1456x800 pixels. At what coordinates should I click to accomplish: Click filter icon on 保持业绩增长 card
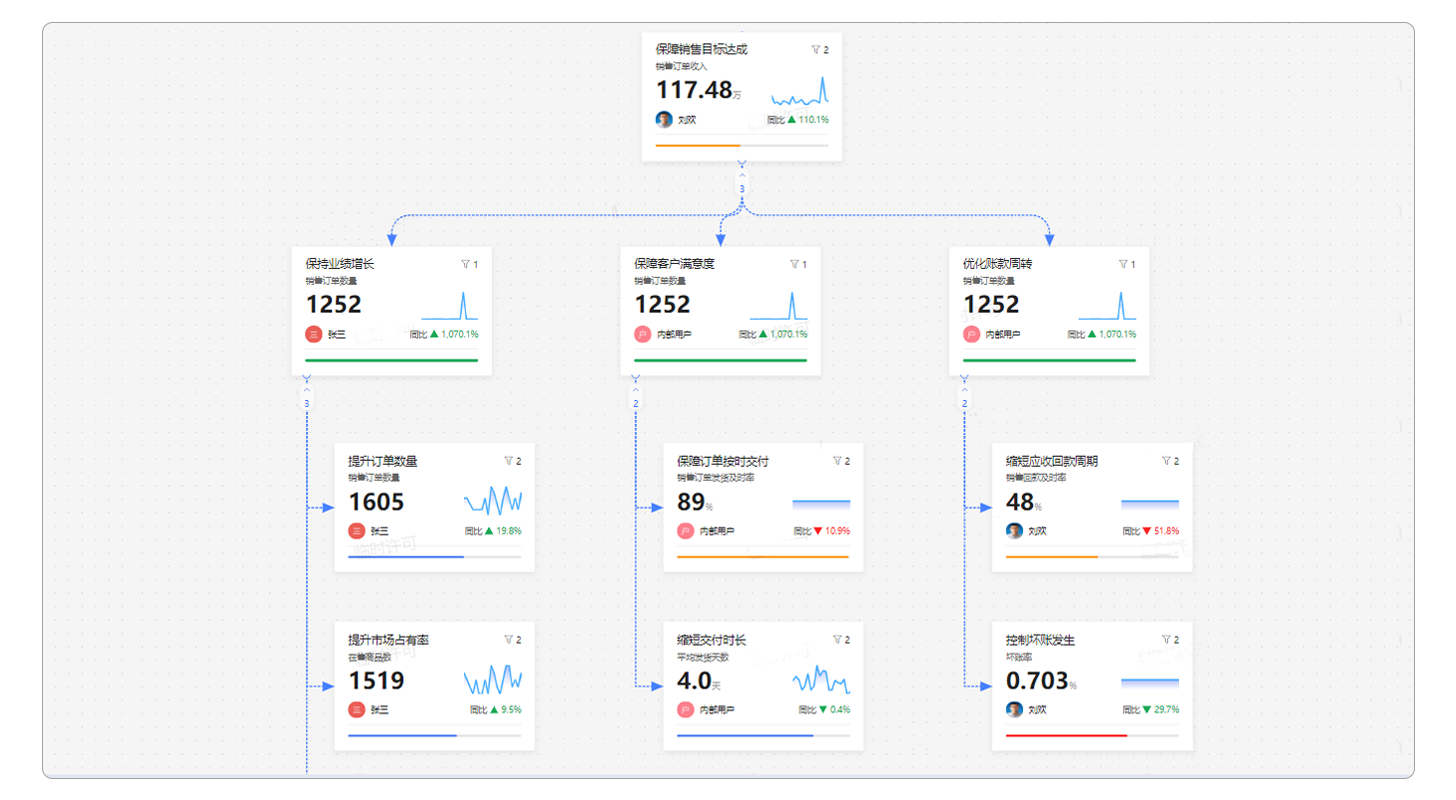pyautogui.click(x=465, y=264)
